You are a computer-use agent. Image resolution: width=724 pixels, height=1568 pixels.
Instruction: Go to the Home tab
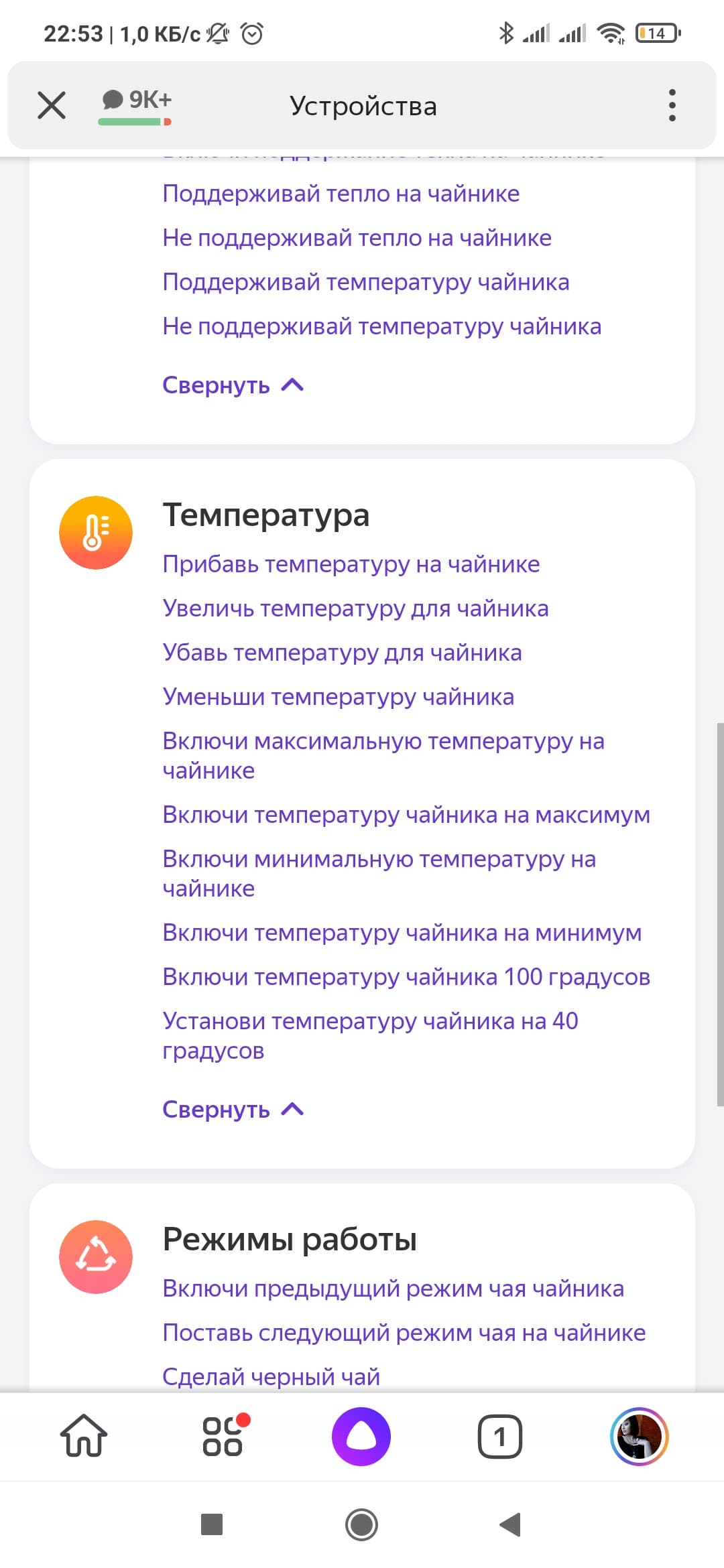(84, 1436)
